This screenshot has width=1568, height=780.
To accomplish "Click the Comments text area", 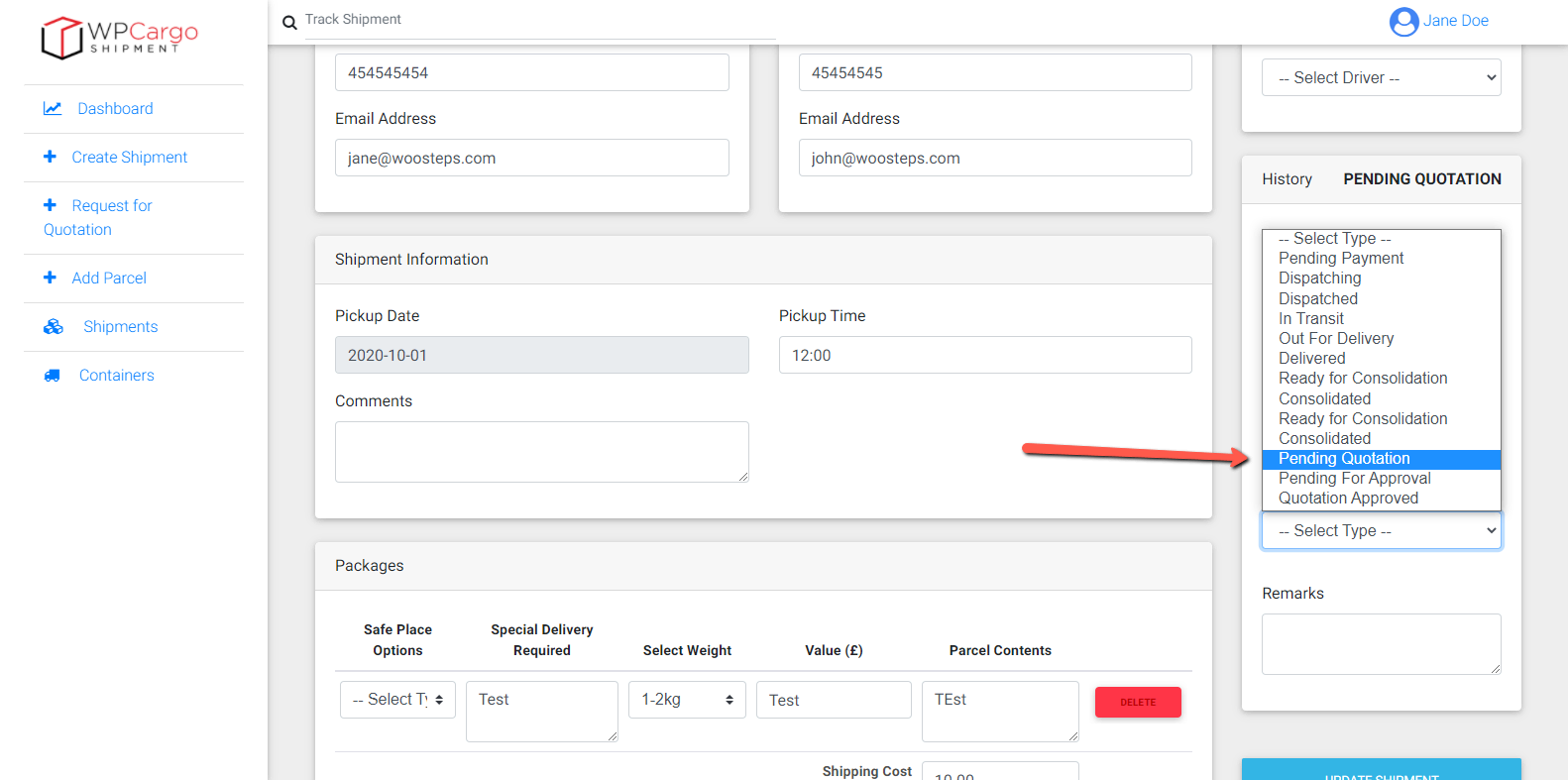I will (541, 452).
